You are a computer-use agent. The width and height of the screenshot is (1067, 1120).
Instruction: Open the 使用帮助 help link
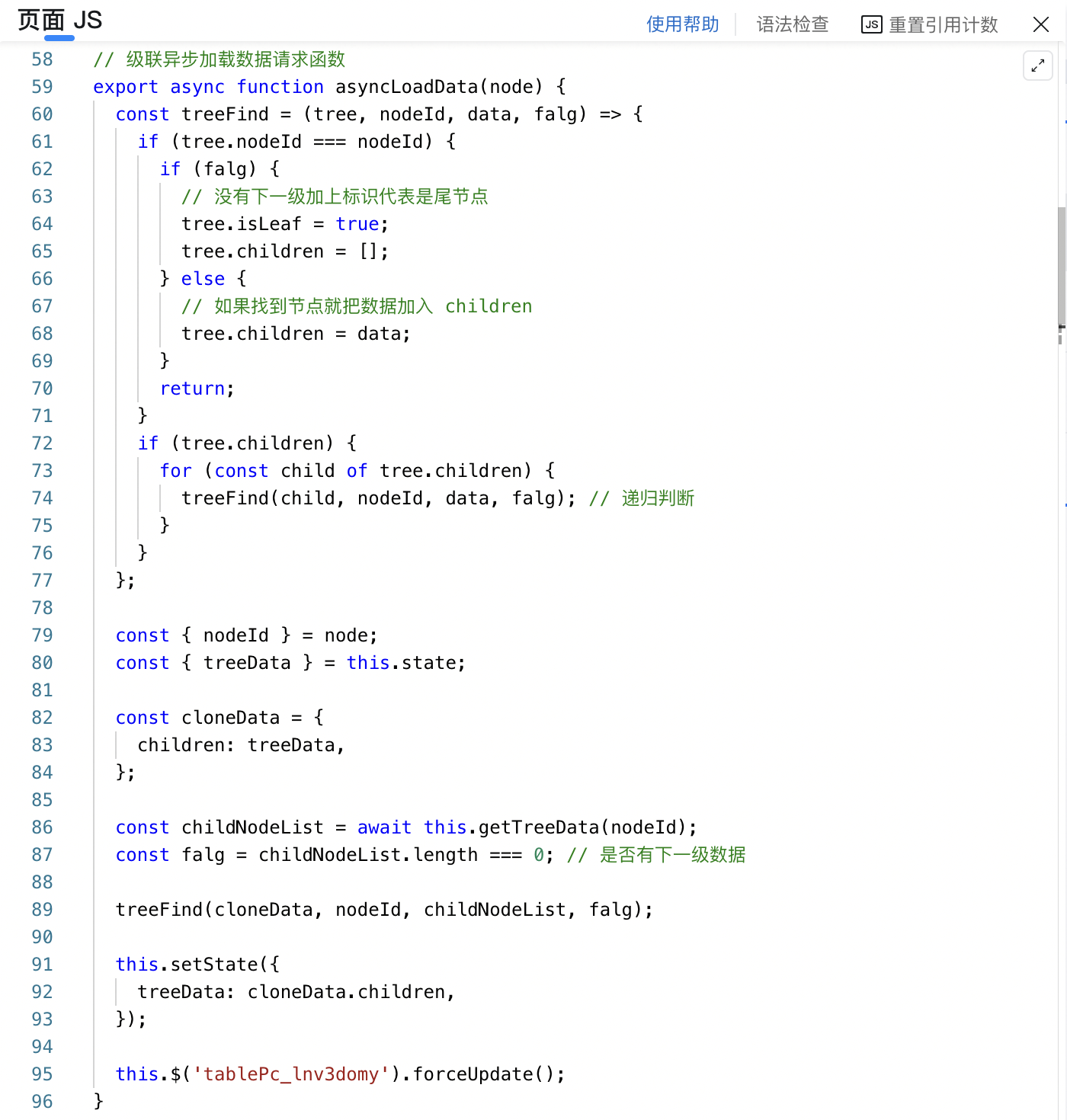click(x=682, y=24)
